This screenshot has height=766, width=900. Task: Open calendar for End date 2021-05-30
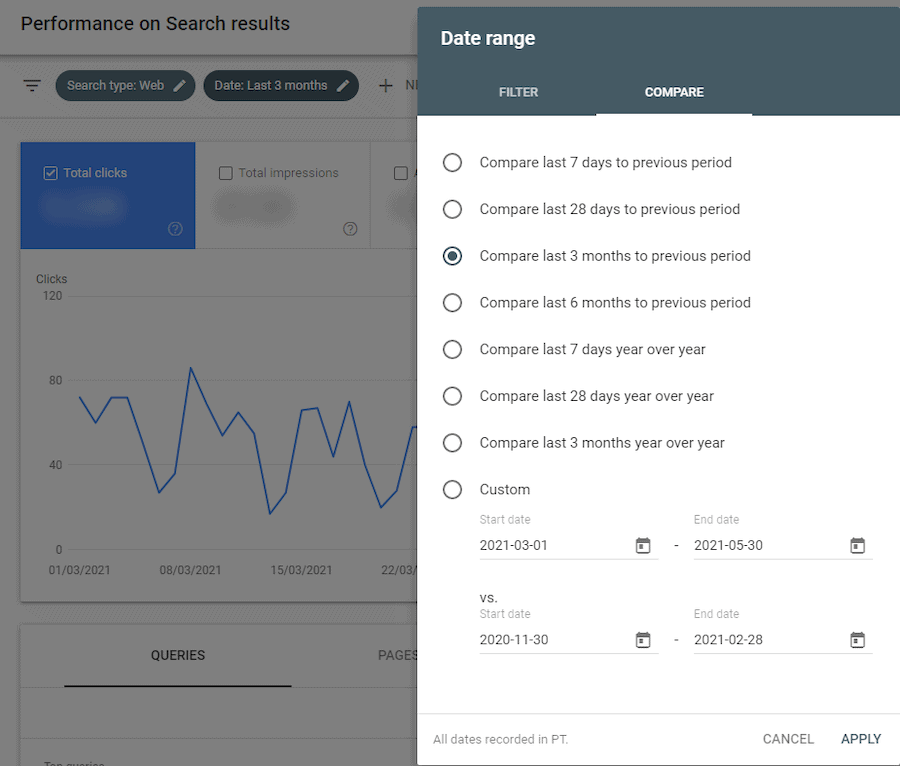[857, 545]
